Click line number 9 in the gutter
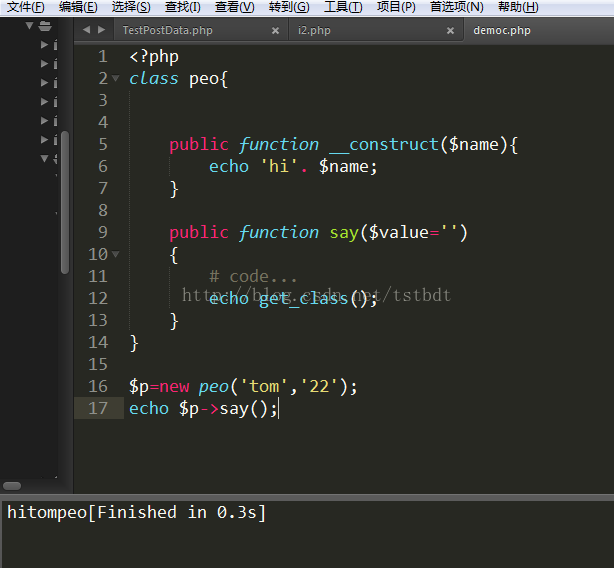Image resolution: width=614 pixels, height=568 pixels. point(103,232)
